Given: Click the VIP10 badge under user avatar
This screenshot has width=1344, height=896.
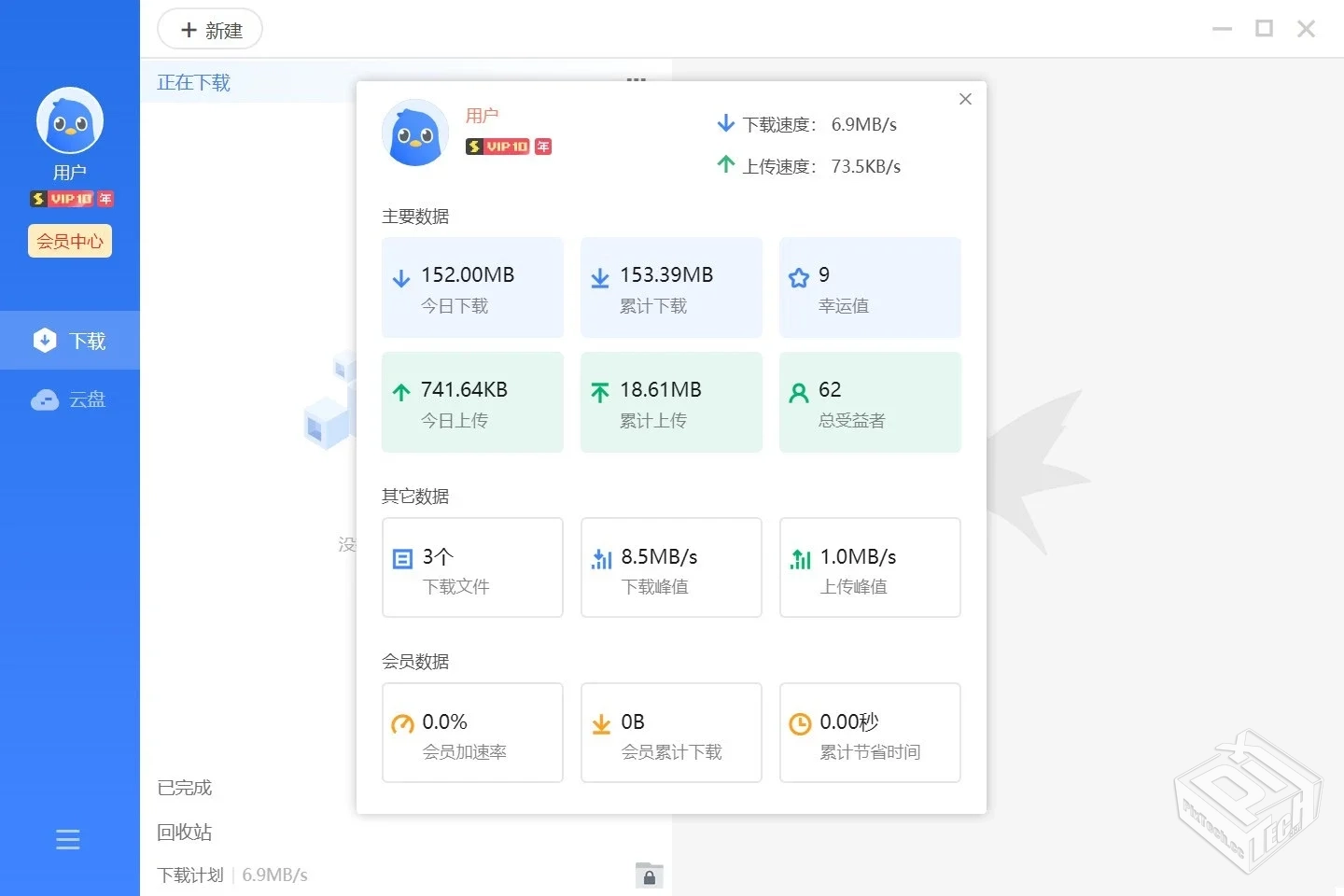Looking at the screenshot, I should pyautogui.click(x=70, y=198).
